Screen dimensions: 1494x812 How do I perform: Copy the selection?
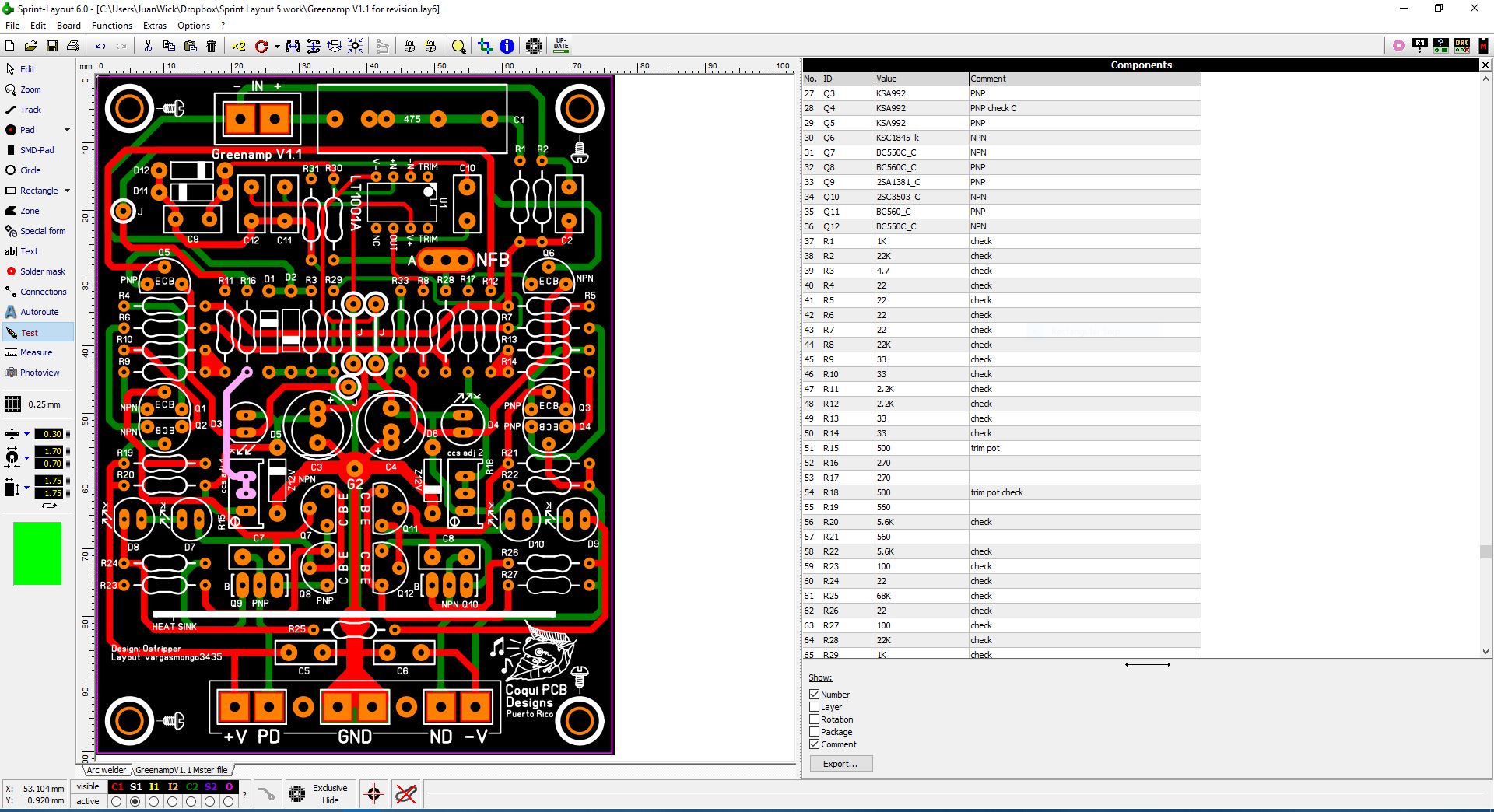(169, 46)
